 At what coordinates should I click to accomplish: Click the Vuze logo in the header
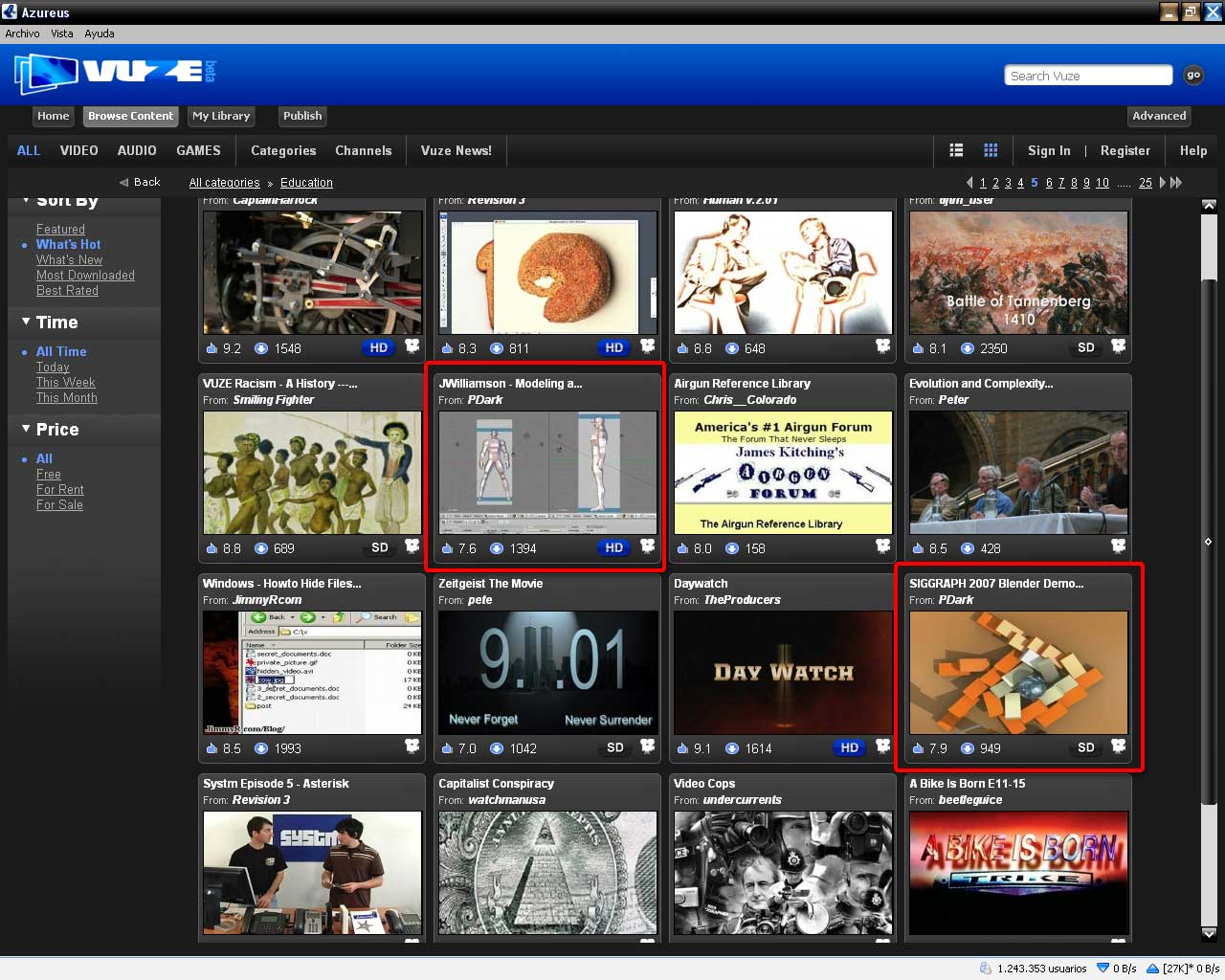tap(115, 73)
